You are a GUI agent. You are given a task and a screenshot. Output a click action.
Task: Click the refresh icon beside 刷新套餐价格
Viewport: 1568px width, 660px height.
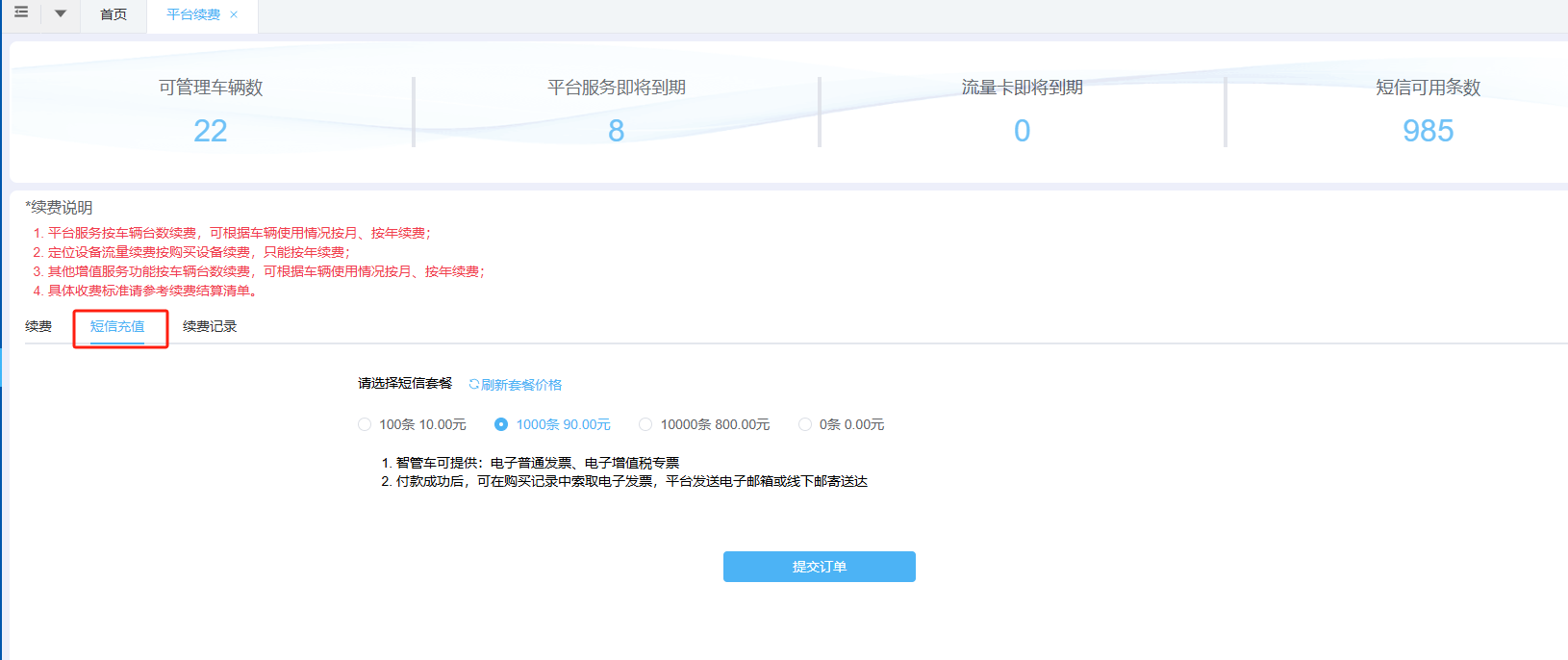tap(473, 385)
